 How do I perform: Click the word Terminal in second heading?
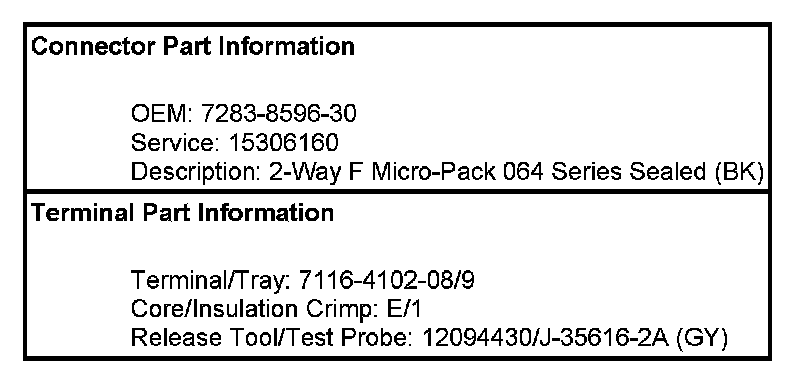(x=83, y=213)
